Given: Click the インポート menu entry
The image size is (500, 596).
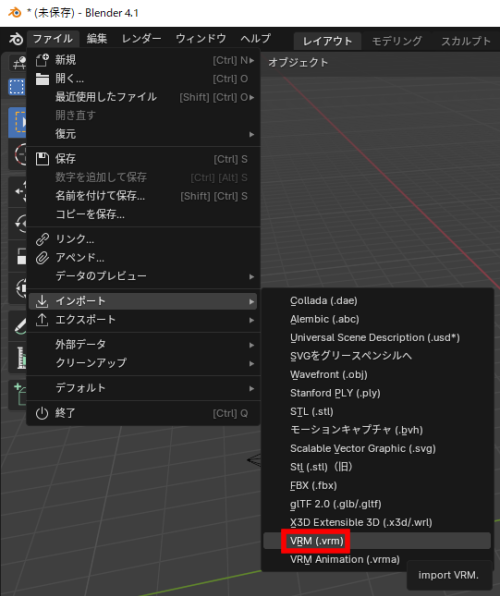Looking at the screenshot, I should [143, 301].
